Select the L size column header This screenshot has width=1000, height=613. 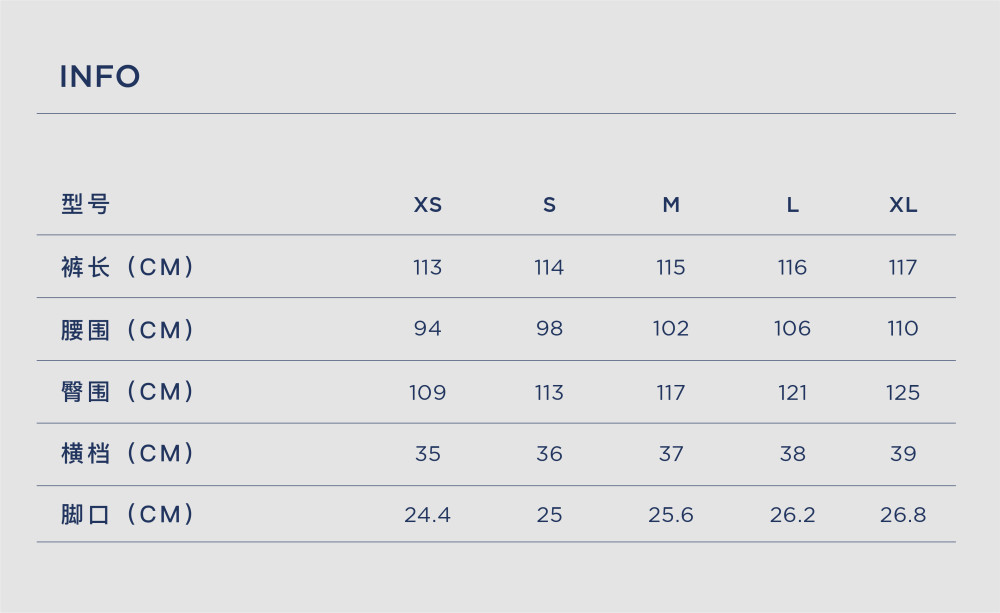[792, 205]
